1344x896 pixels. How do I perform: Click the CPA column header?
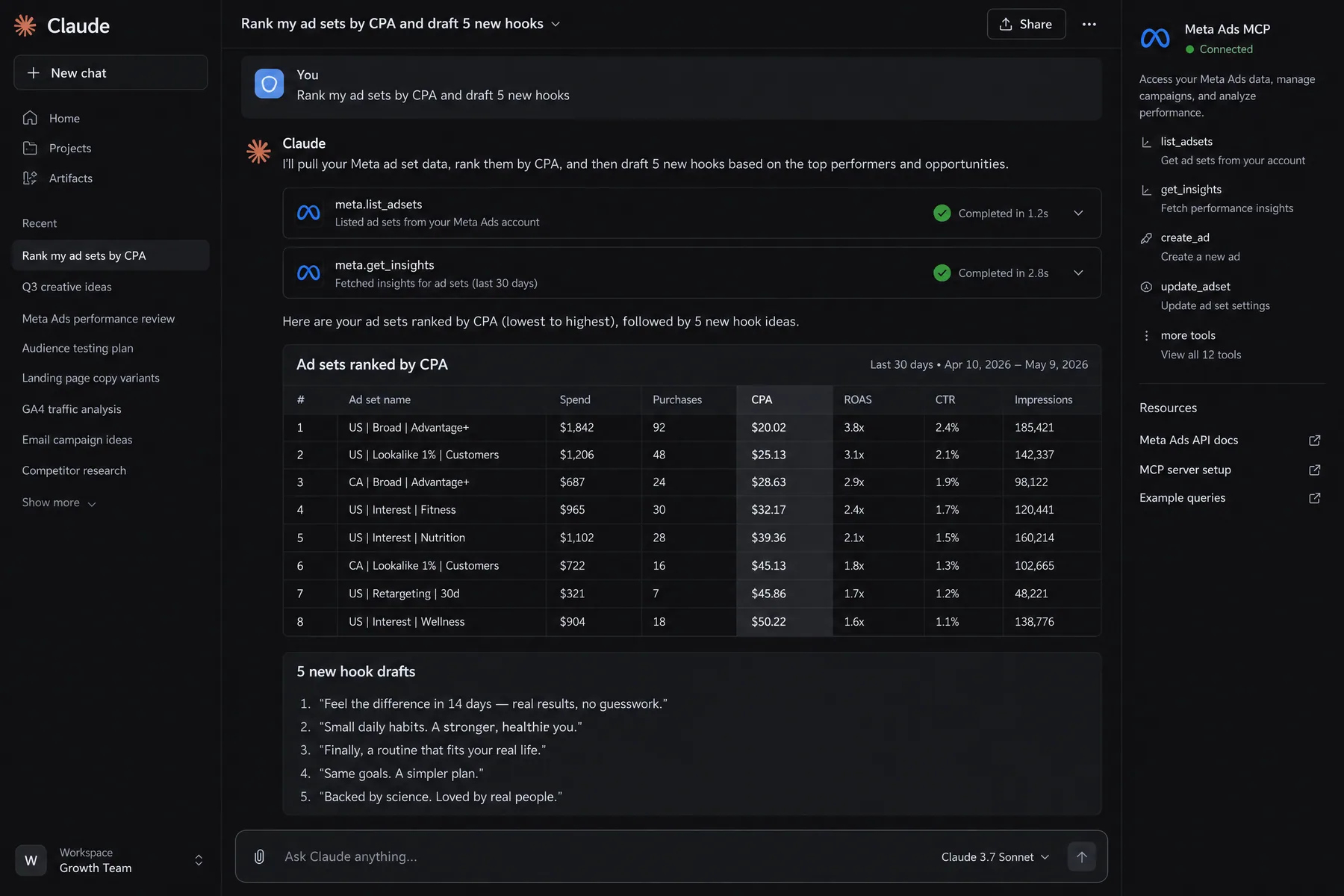762,399
